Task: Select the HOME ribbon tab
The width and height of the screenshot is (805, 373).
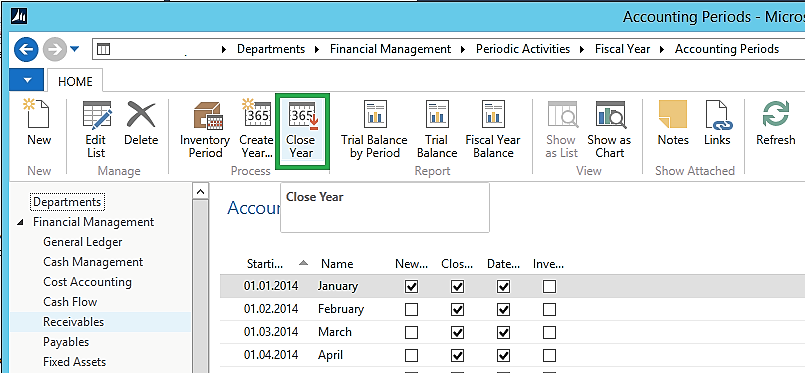Action: (75, 82)
